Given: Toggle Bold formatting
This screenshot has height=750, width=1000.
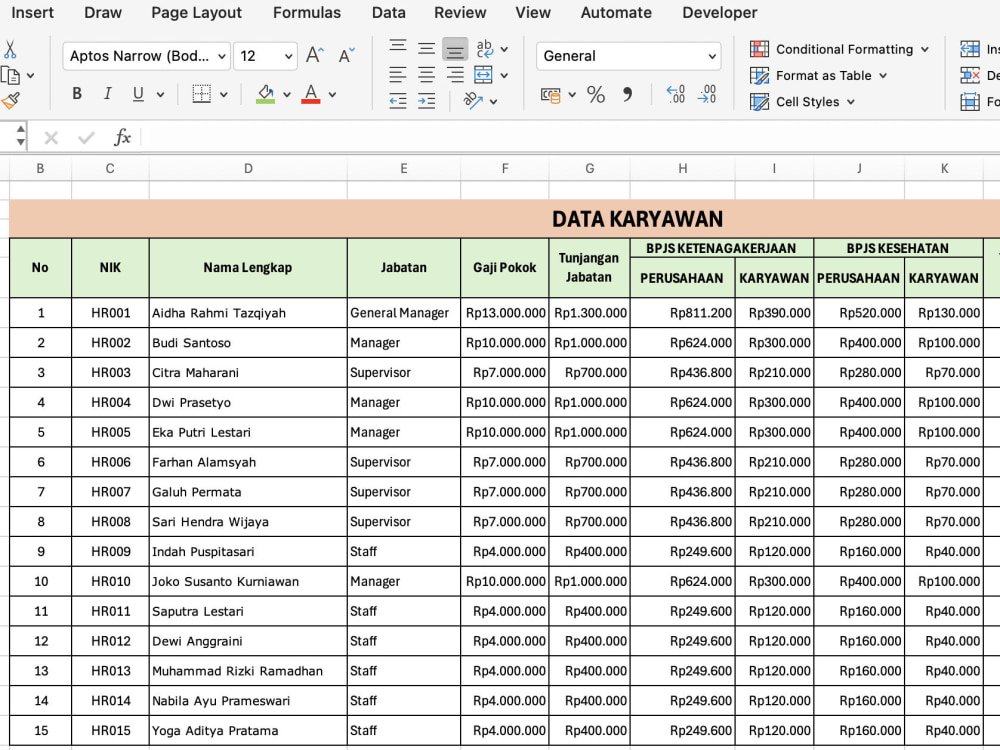Looking at the screenshot, I should (77, 94).
